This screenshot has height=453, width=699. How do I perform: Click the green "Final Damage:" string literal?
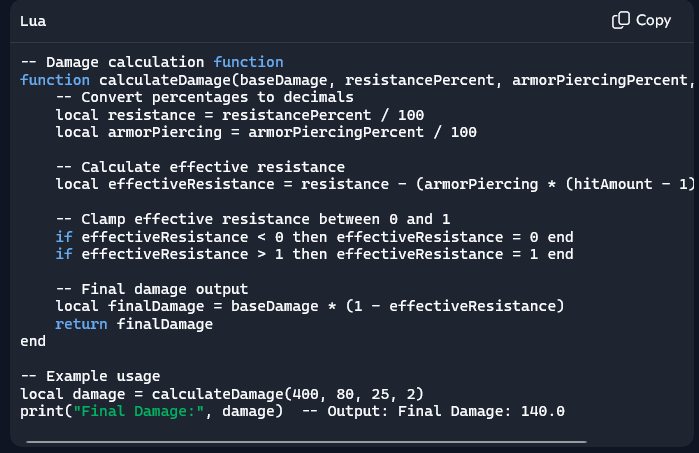(x=125, y=411)
